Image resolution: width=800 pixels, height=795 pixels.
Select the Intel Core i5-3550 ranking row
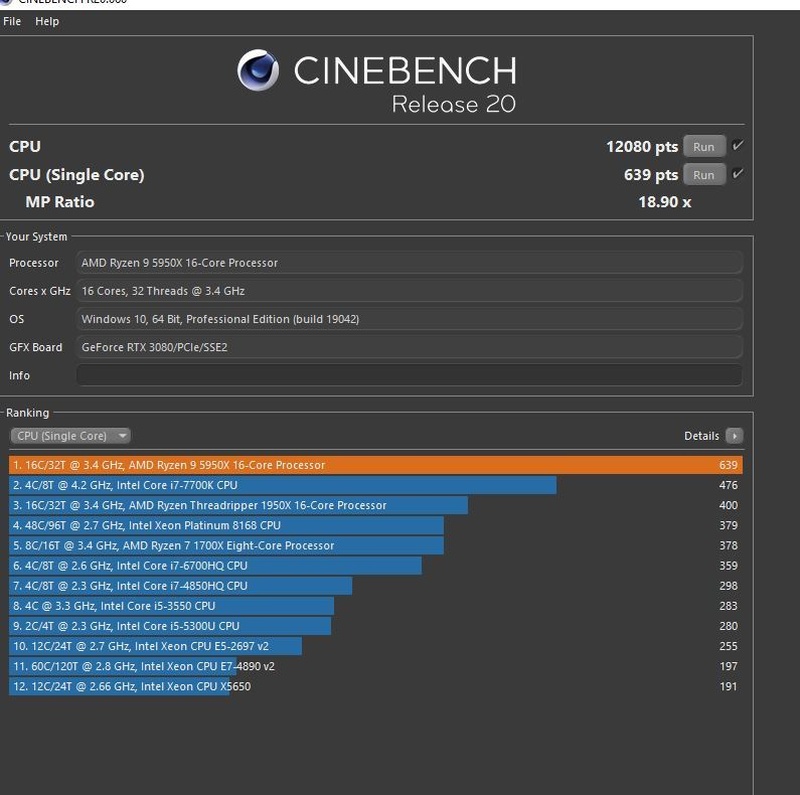(376, 606)
